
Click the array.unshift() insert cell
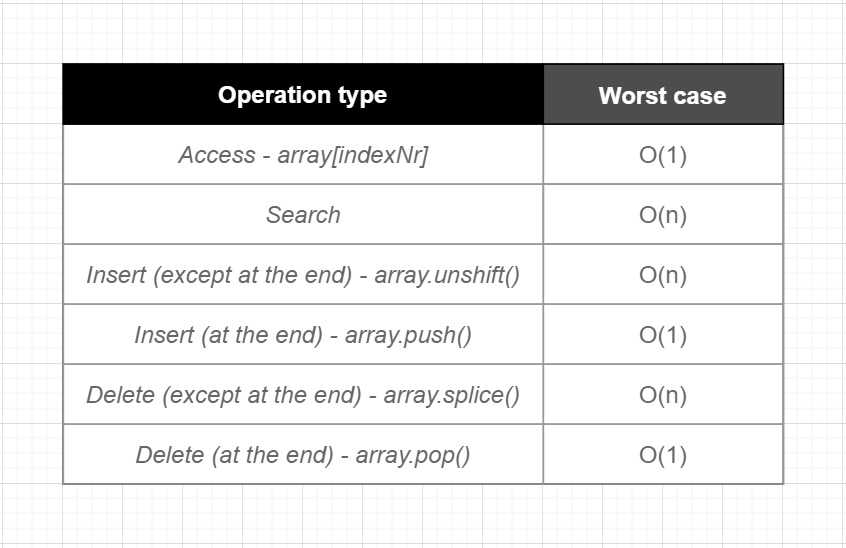pyautogui.click(x=303, y=274)
